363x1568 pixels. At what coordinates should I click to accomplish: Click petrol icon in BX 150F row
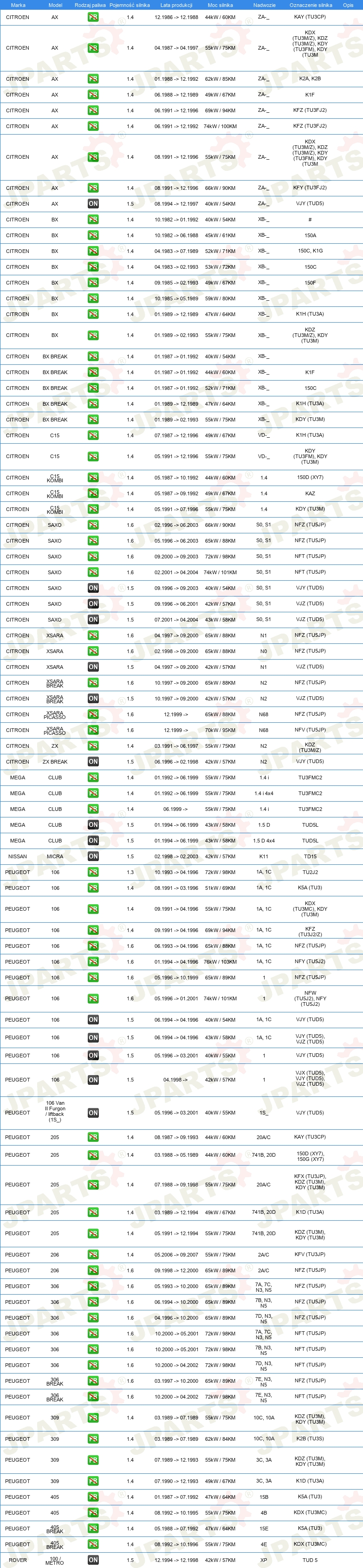pyautogui.click(x=93, y=282)
